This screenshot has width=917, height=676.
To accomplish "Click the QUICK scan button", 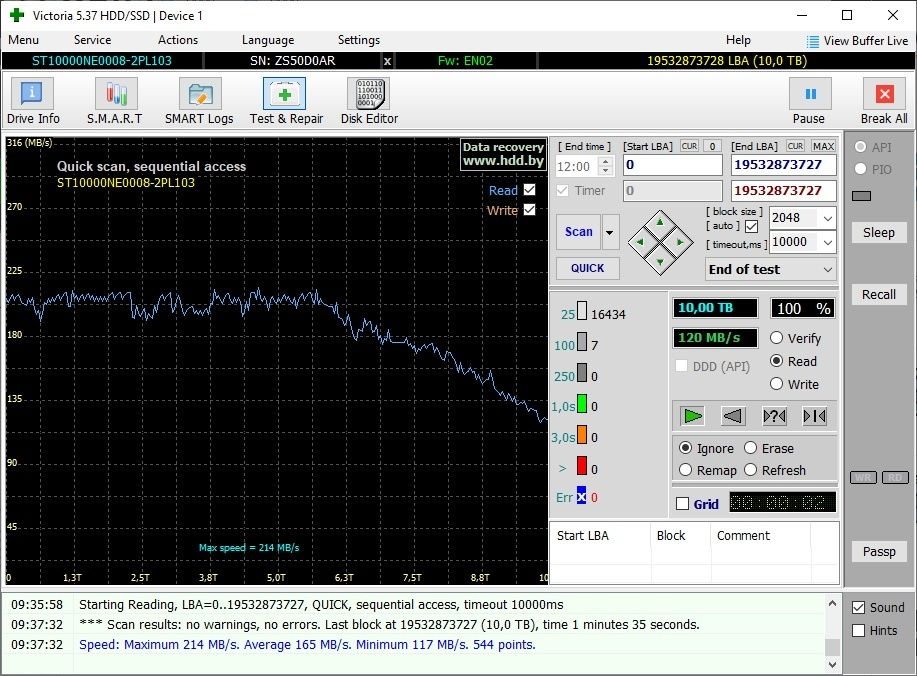I will pyautogui.click(x=587, y=268).
